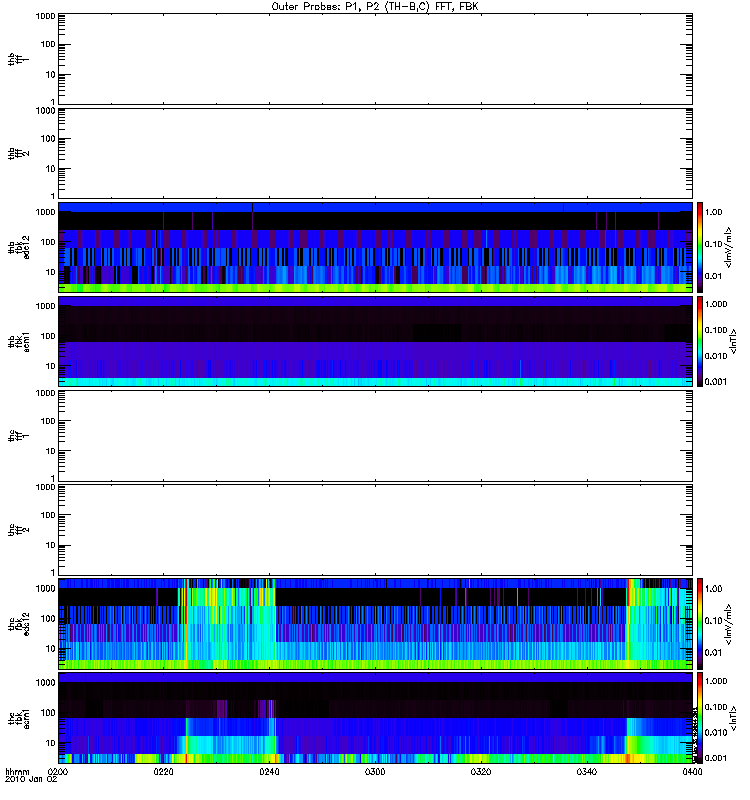The height and width of the screenshot is (800, 750).
Task: Select the 0320 time axis label
Action: point(481,772)
